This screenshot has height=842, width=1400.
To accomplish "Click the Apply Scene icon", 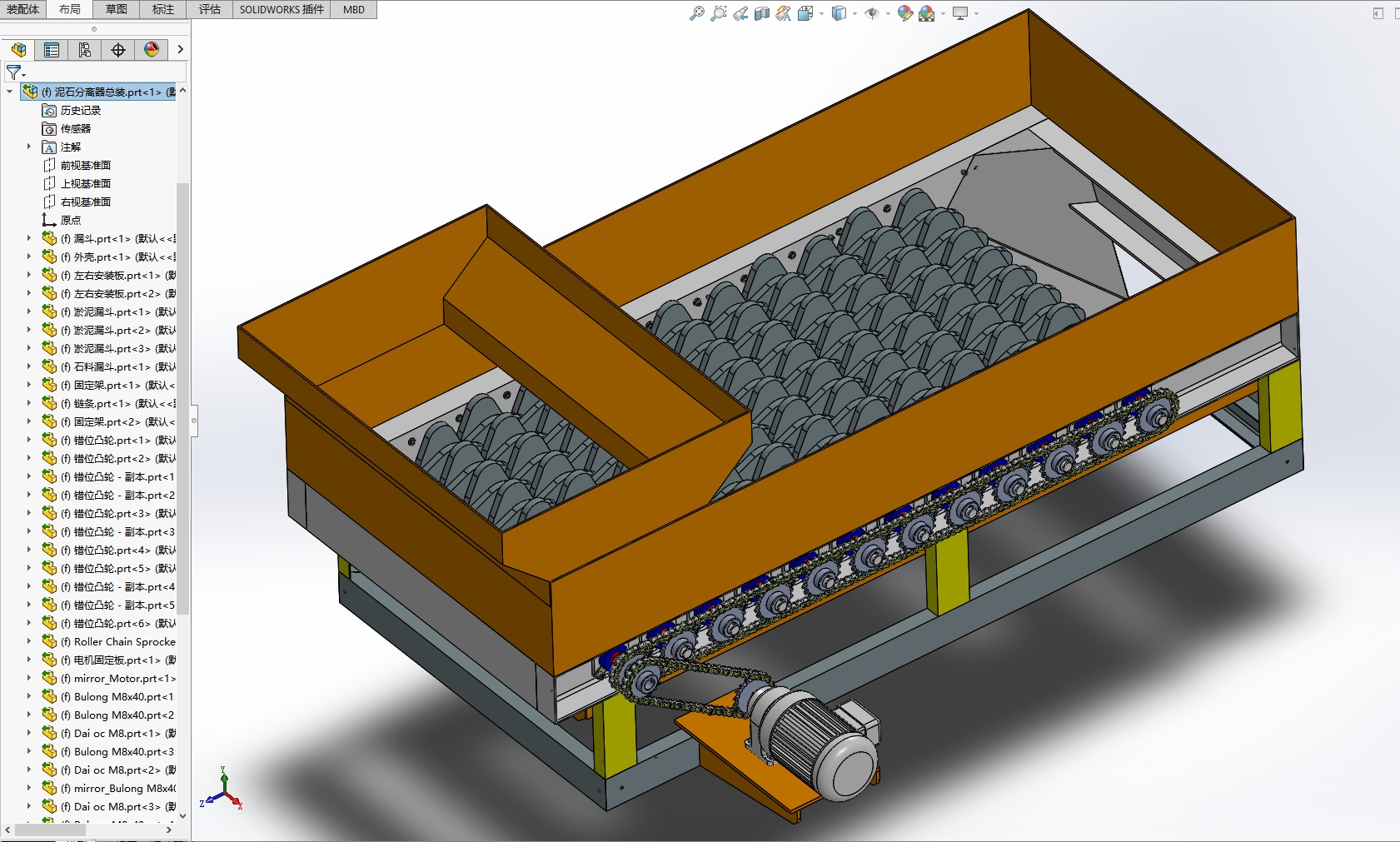I will [x=927, y=13].
